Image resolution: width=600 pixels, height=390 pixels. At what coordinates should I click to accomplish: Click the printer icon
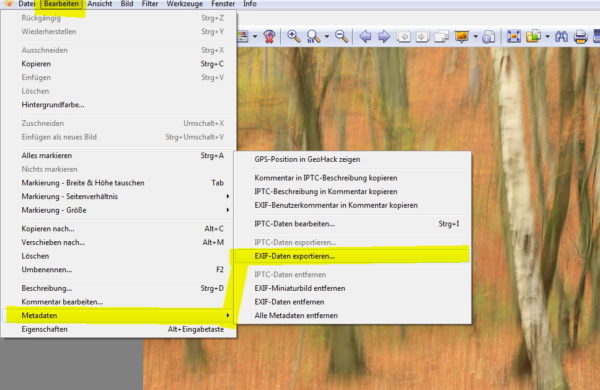point(580,37)
